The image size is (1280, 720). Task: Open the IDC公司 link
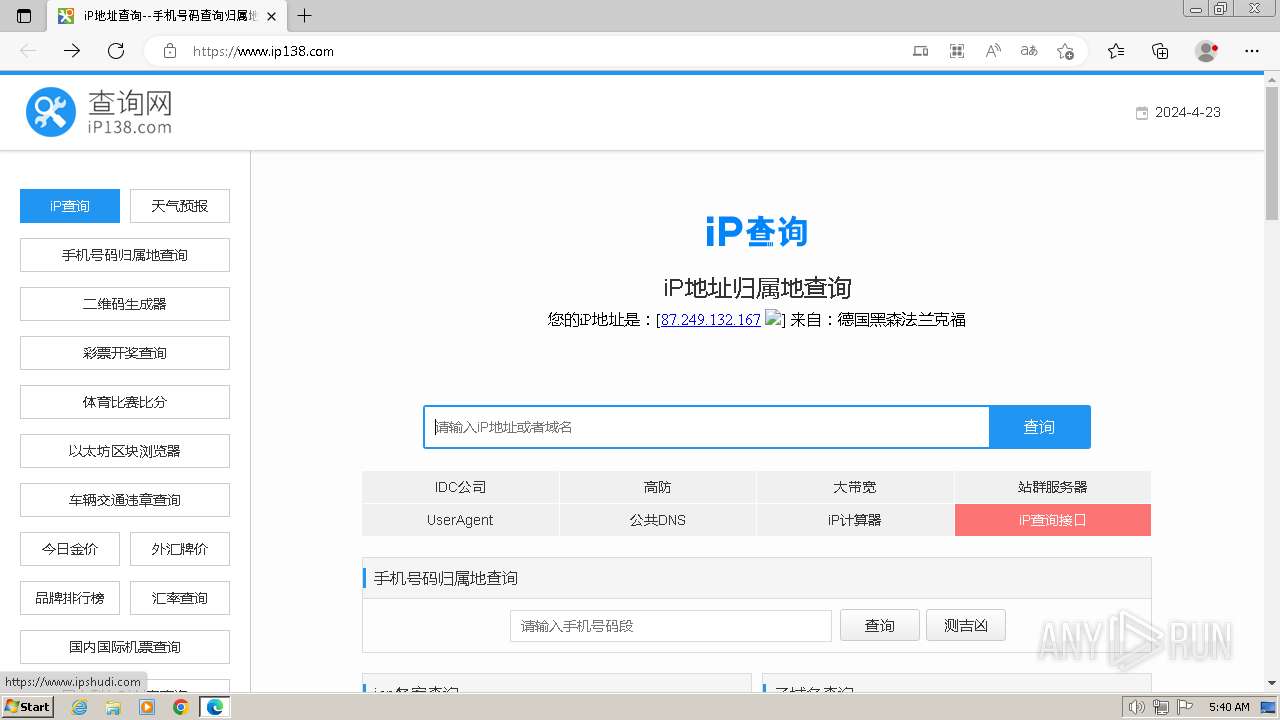[x=460, y=487]
